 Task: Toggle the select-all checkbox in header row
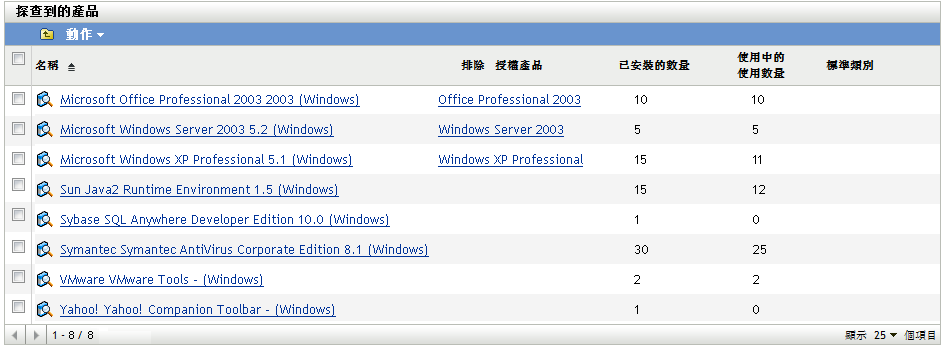[x=19, y=58]
